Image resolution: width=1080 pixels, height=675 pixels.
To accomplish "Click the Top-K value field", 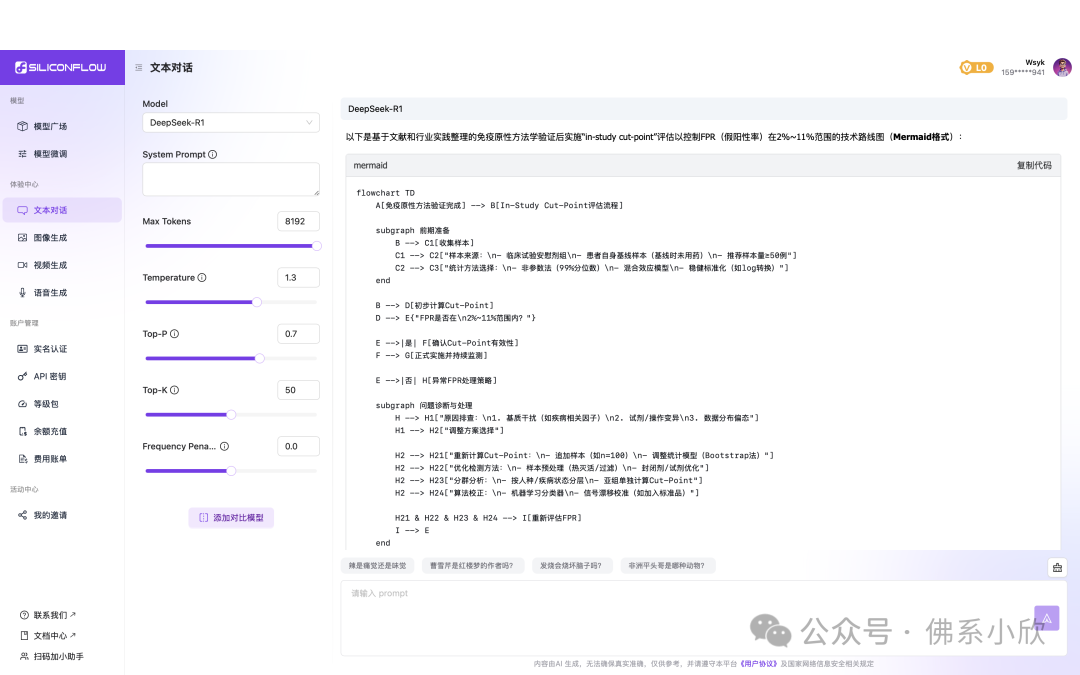I will (298, 390).
